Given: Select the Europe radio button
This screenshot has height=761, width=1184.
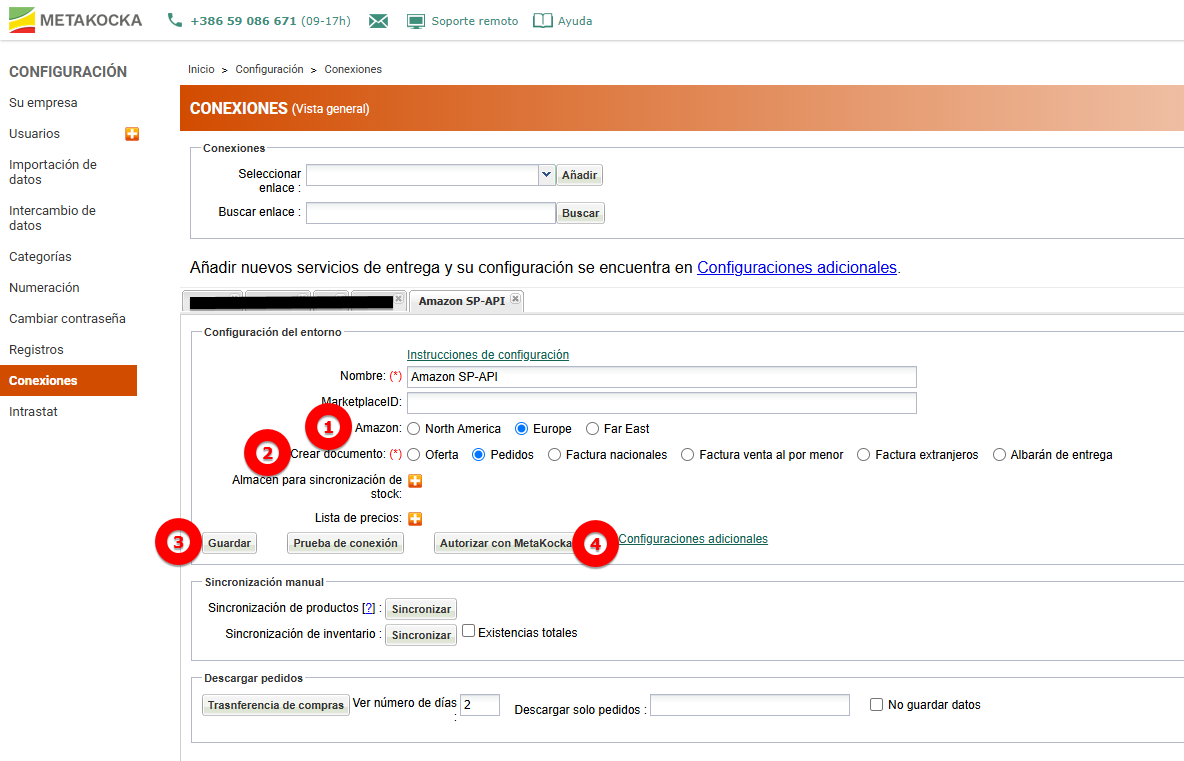Looking at the screenshot, I should click(521, 429).
